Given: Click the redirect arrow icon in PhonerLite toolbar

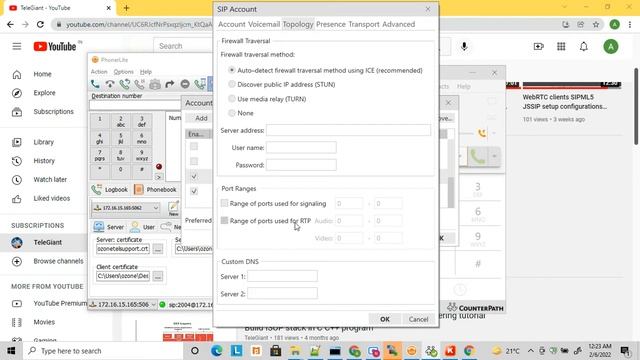Looking at the screenshot, I should 170,84.
